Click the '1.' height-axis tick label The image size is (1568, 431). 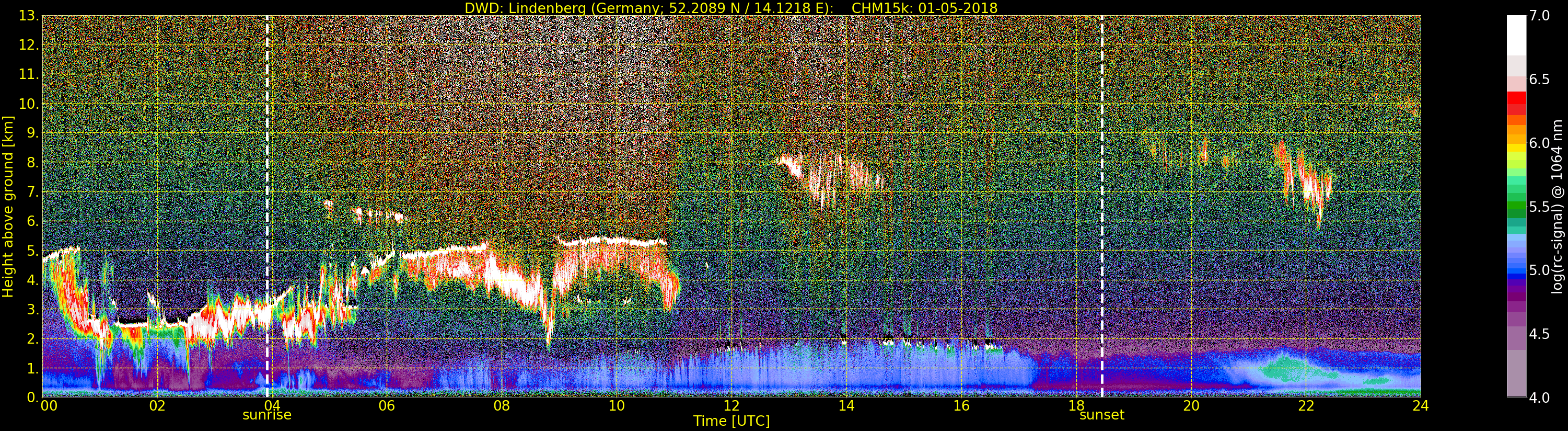coord(32,368)
